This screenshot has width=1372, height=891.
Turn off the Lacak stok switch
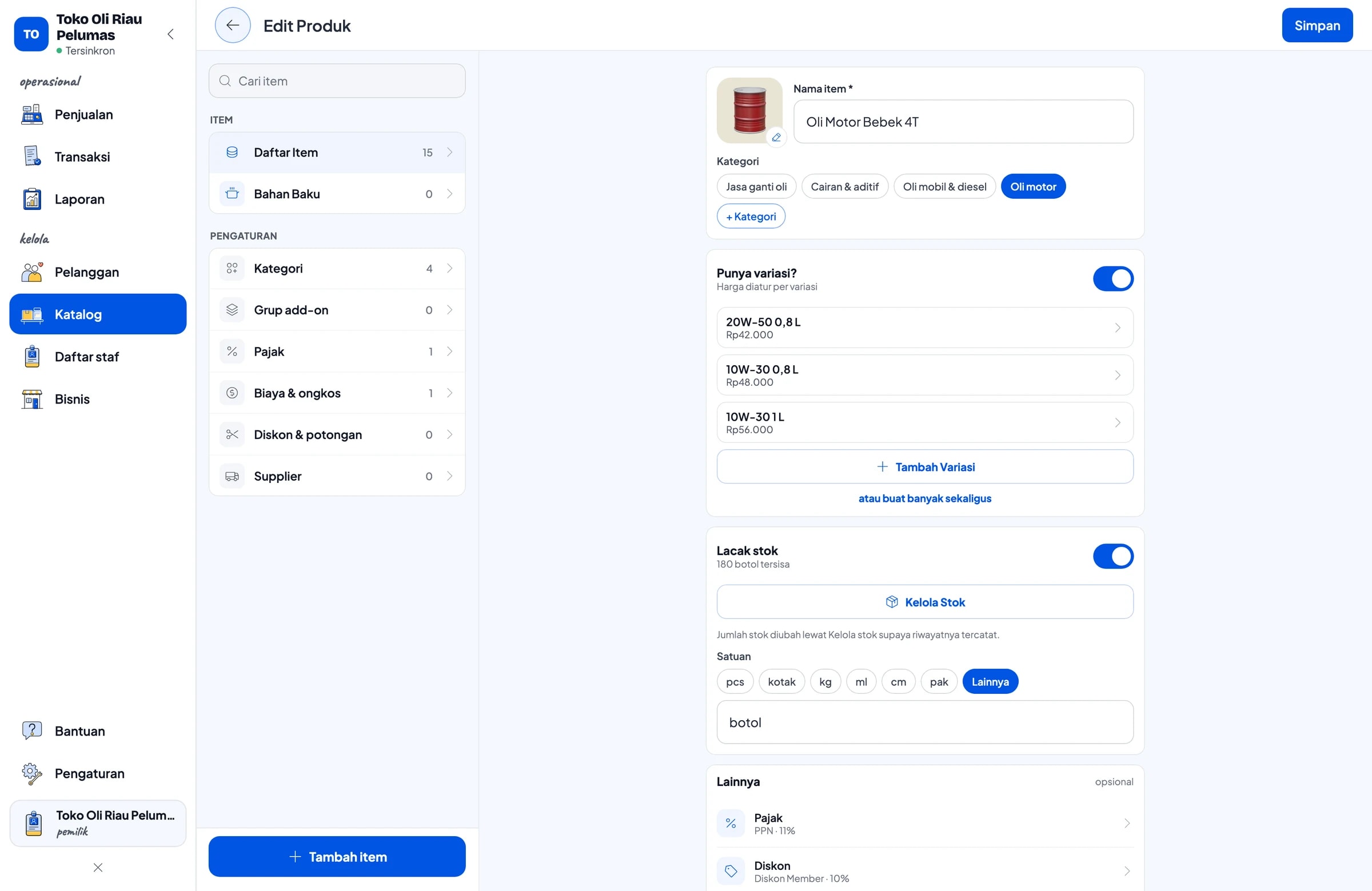1112,557
